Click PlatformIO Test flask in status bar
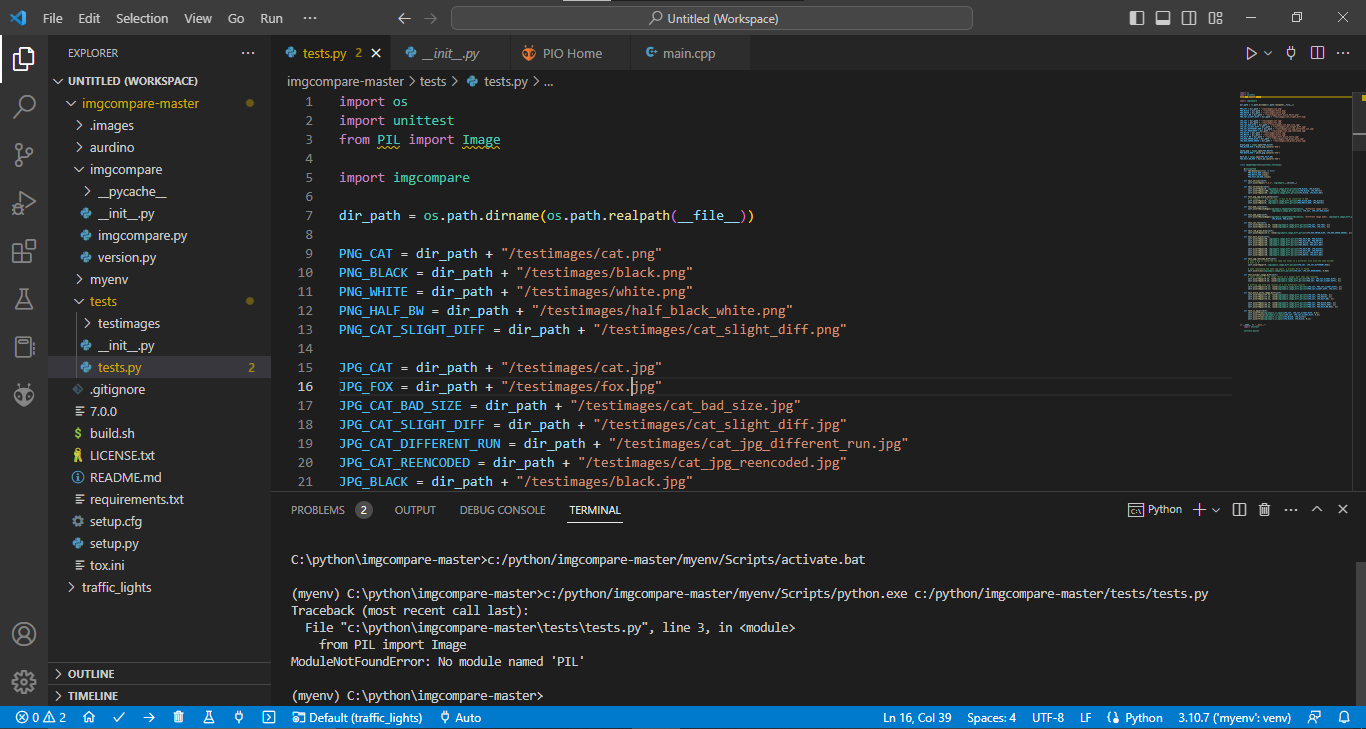This screenshot has width=1366, height=729. click(x=209, y=717)
